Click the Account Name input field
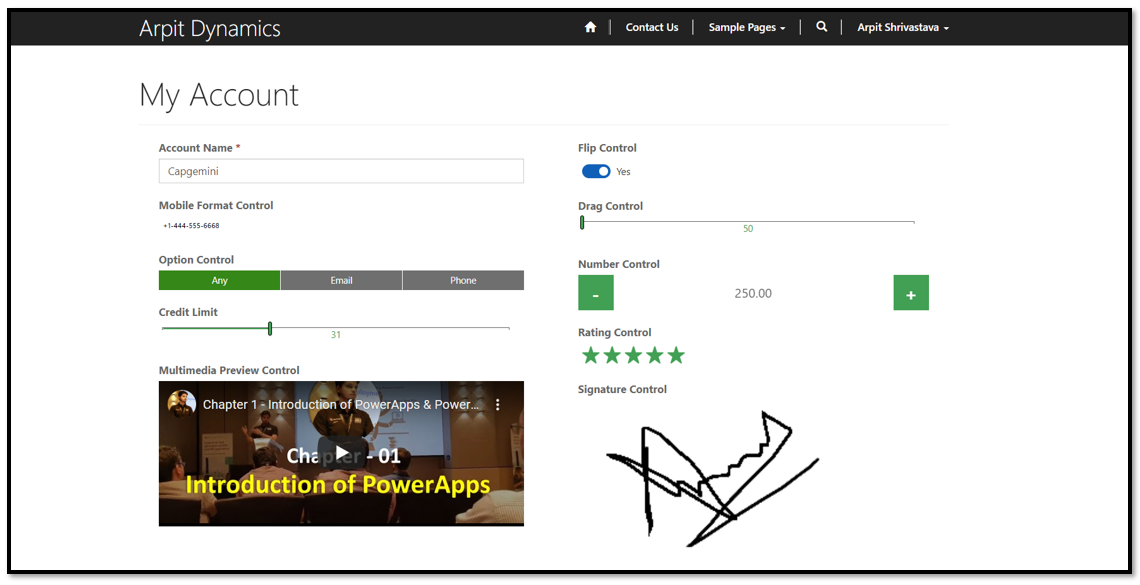The width and height of the screenshot is (1140, 585). click(x=341, y=171)
